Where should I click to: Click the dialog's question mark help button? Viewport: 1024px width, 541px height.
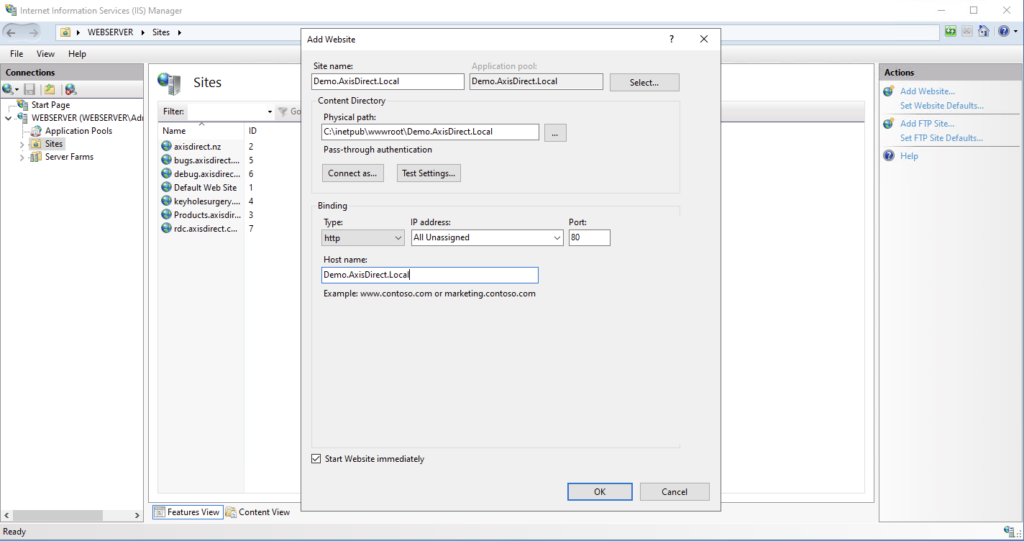pos(671,39)
